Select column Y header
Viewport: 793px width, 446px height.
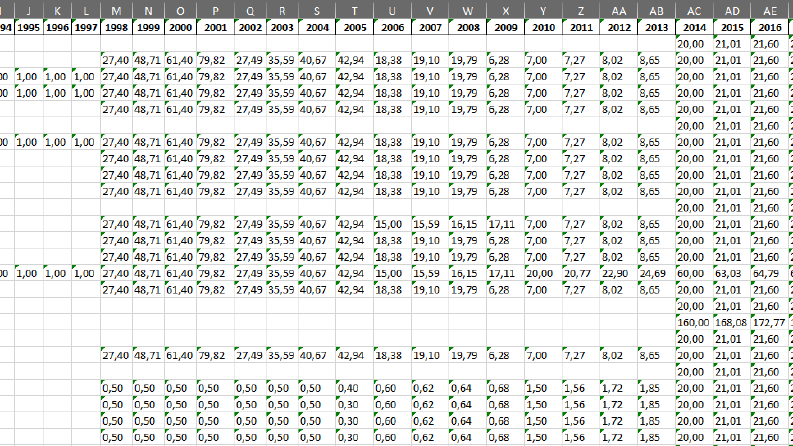(x=543, y=11)
